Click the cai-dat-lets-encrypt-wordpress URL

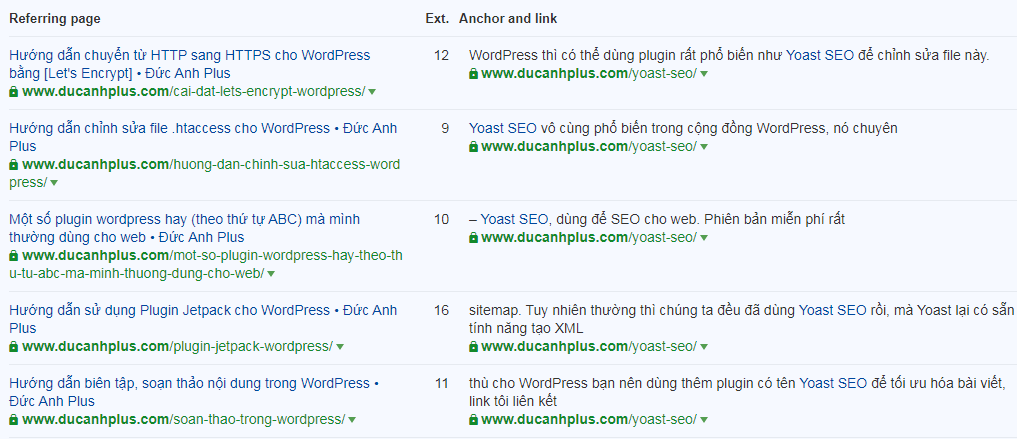pyautogui.click(x=193, y=91)
